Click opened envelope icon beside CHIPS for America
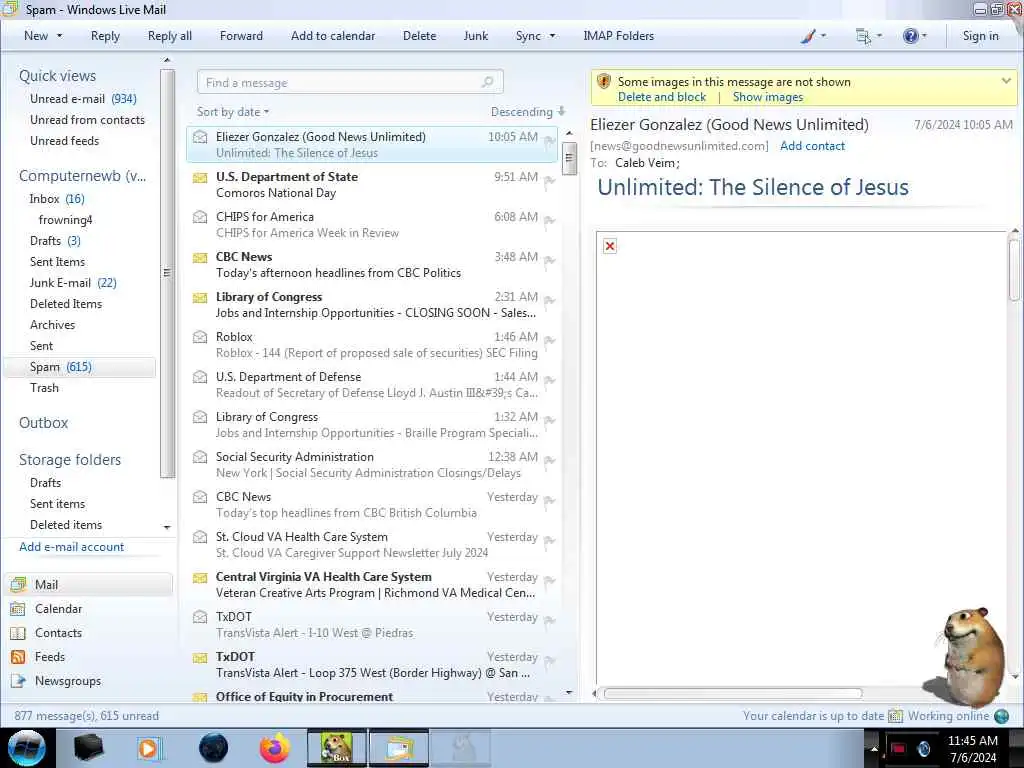The image size is (1024, 768). tap(200, 216)
